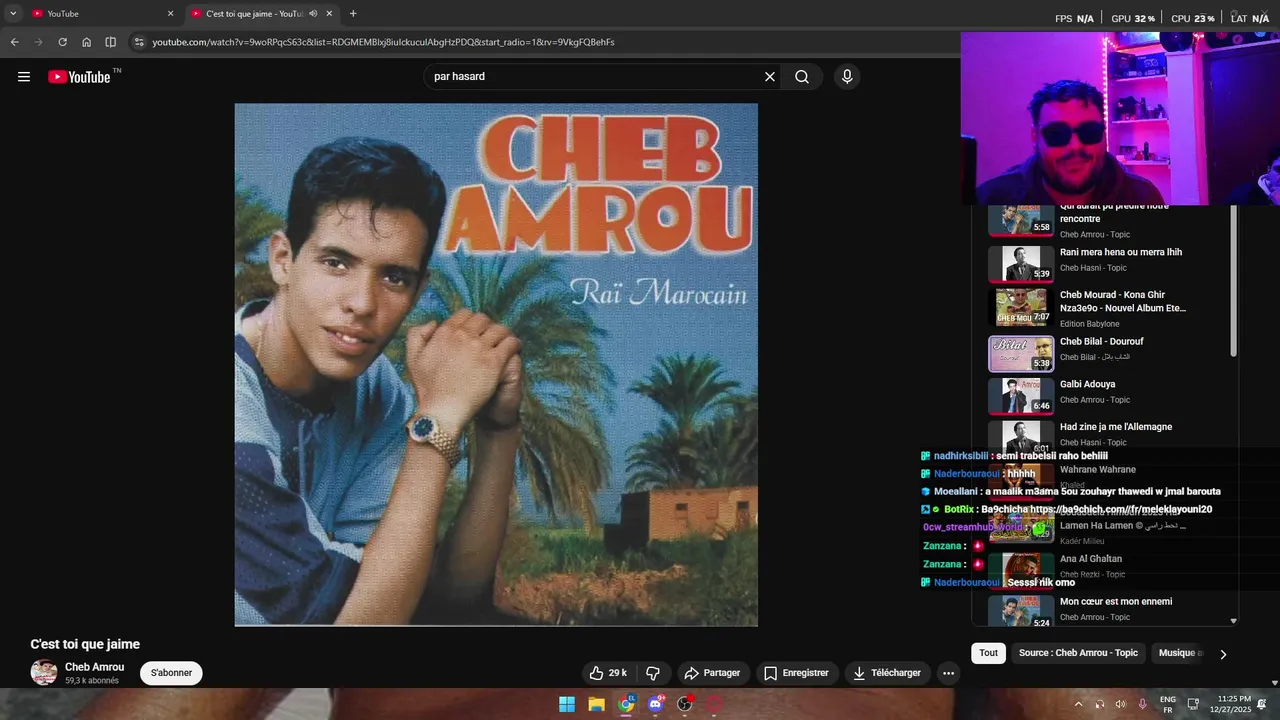Open the notifications bell icon
Viewport: 1280px width, 720px height.
1262,704
